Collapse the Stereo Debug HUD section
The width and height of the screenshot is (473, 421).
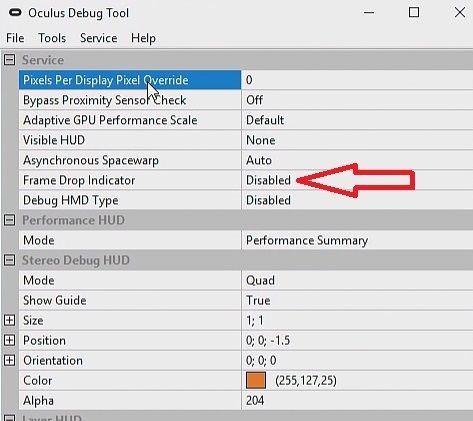[x=10, y=260]
